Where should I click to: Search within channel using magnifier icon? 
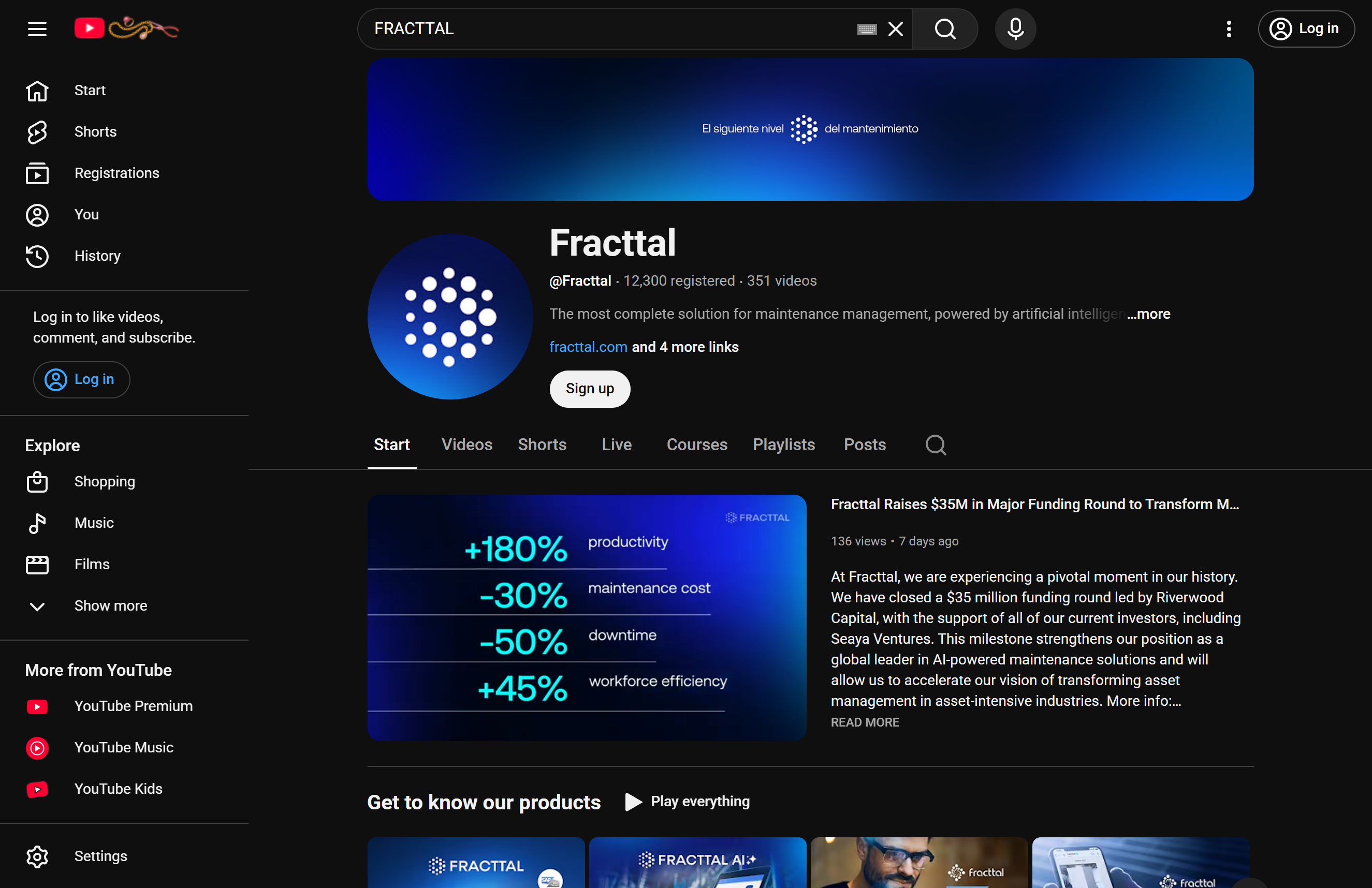click(935, 445)
